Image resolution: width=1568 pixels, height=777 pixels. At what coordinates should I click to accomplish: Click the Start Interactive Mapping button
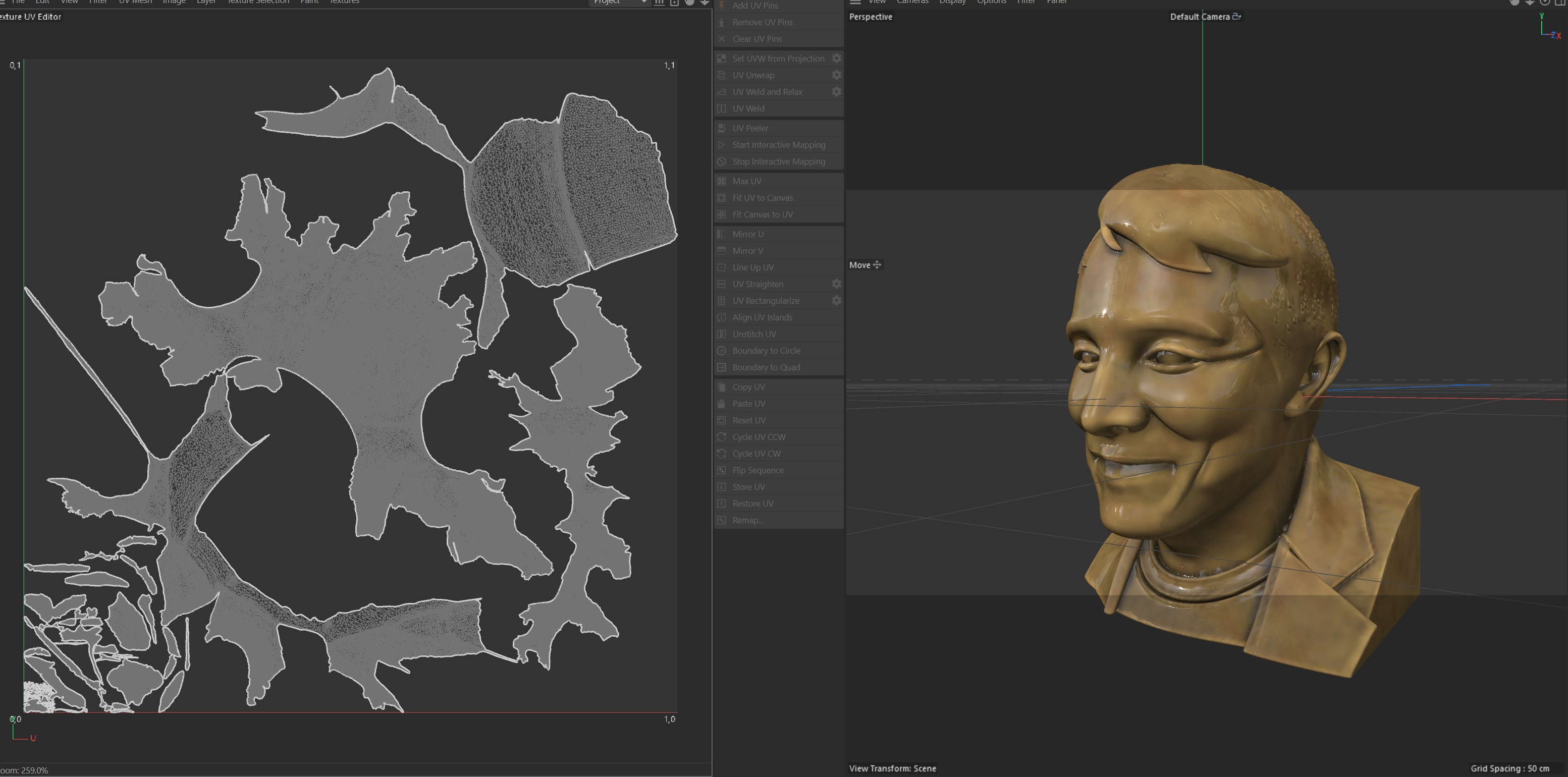pos(779,145)
